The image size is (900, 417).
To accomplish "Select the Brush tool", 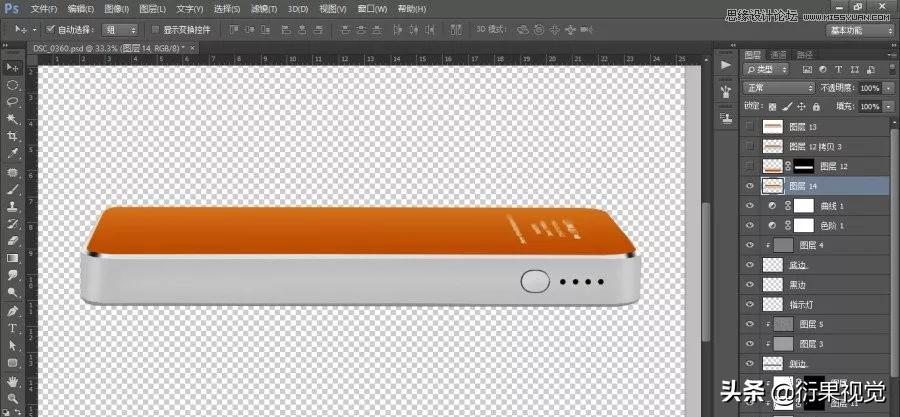I will click(x=13, y=190).
